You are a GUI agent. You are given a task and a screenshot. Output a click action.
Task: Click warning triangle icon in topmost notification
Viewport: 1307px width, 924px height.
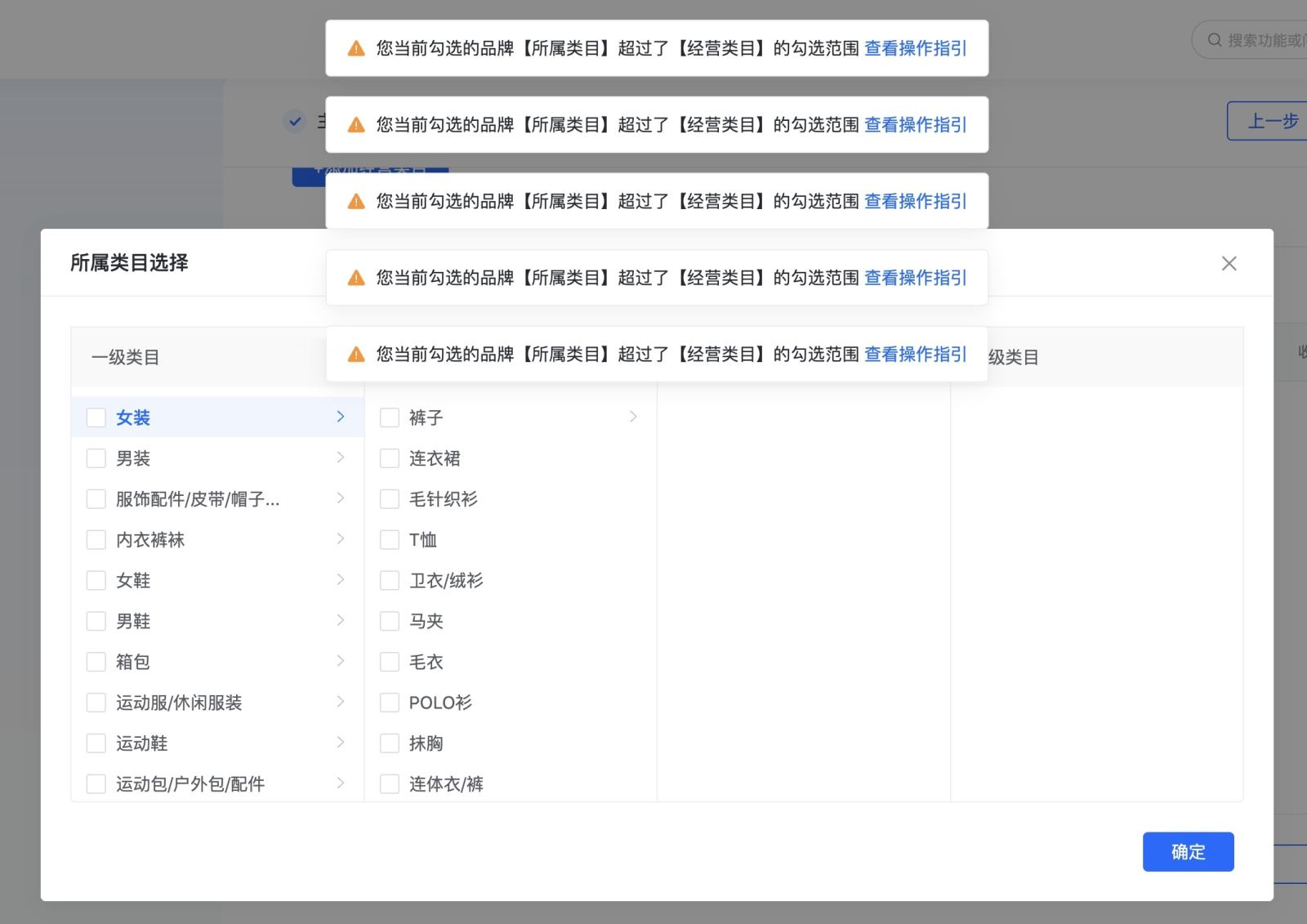click(356, 48)
